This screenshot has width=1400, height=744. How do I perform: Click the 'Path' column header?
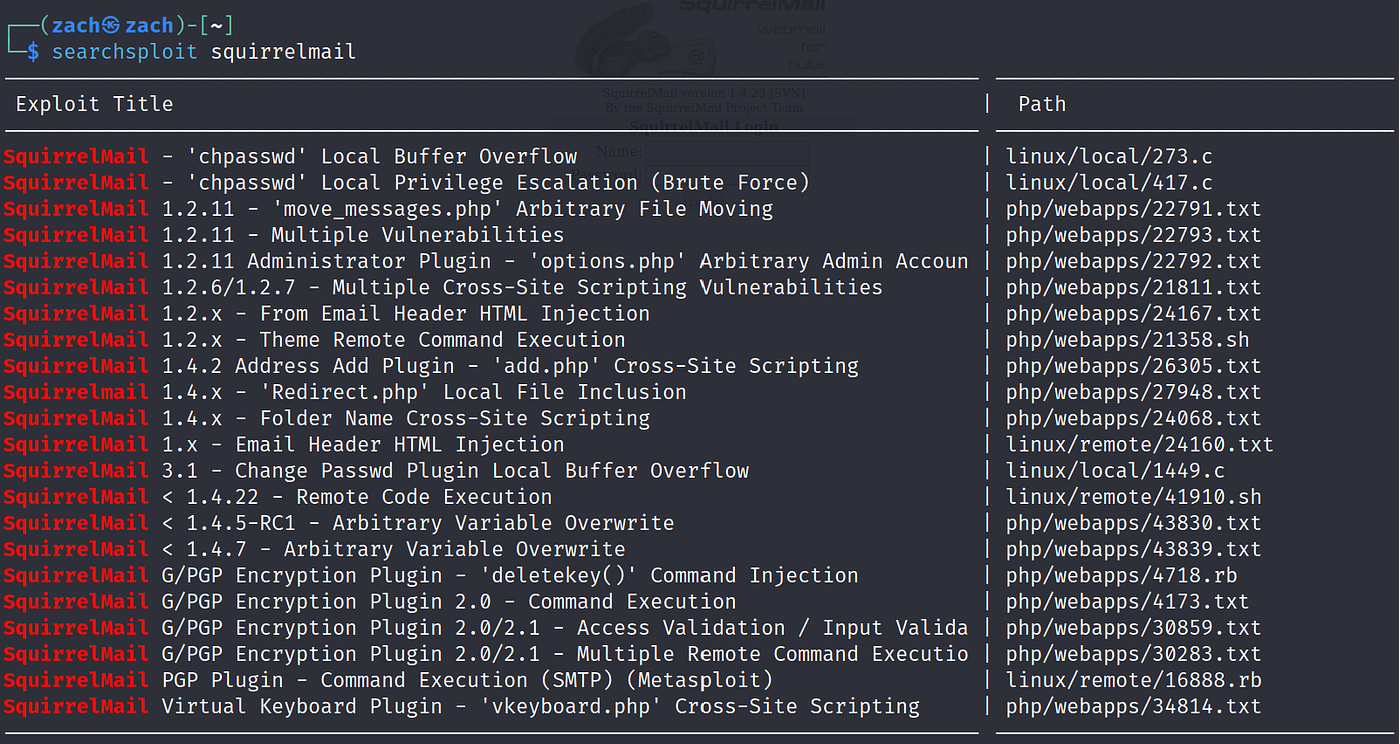point(1042,104)
